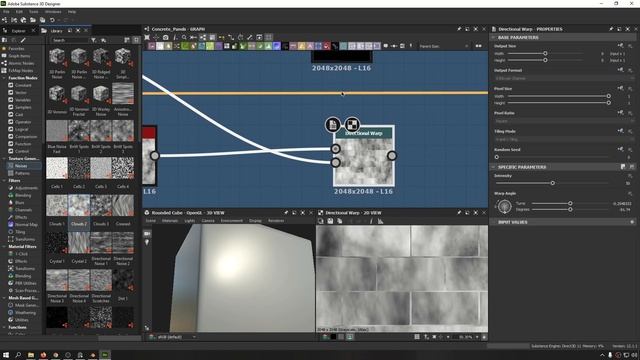Click the warp angle dial widget
The height and width of the screenshot is (360, 640).
coord(504,206)
